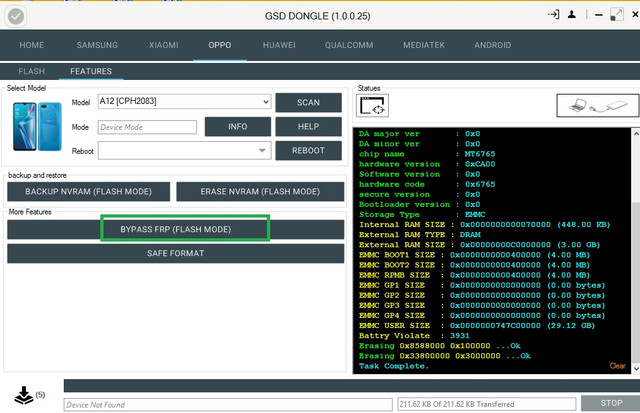Click the login arrow icon in title bar
Screen dimensions: 640x413
[553, 15]
